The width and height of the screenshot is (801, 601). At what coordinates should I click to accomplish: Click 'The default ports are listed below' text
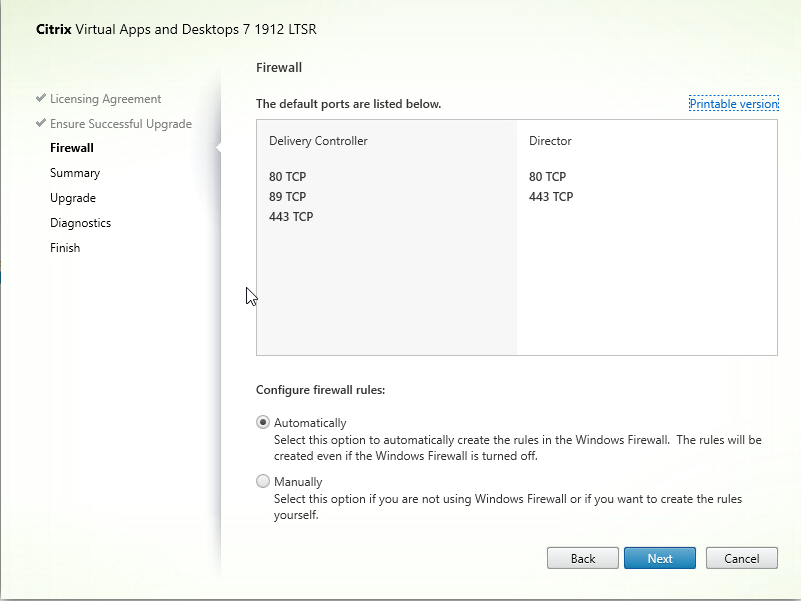click(348, 104)
